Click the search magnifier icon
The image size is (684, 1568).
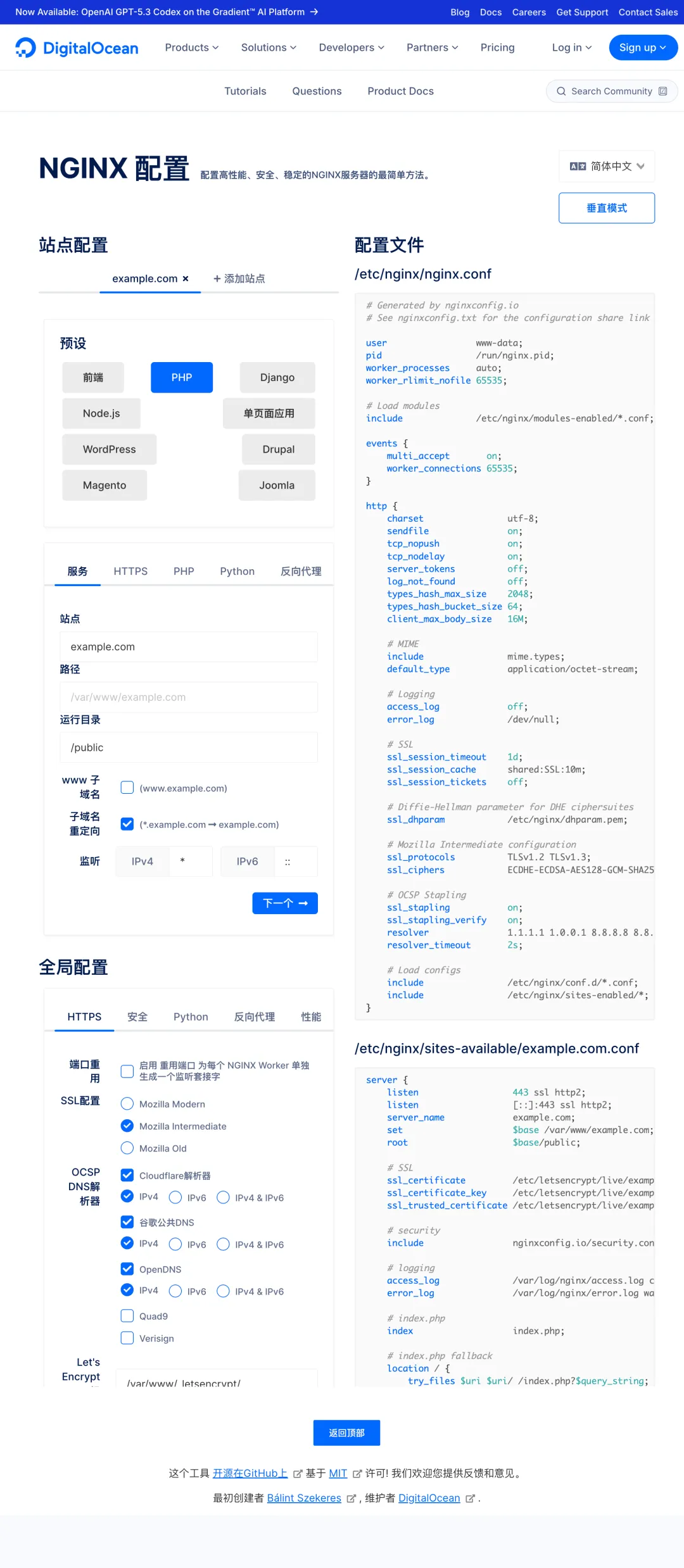tap(561, 91)
